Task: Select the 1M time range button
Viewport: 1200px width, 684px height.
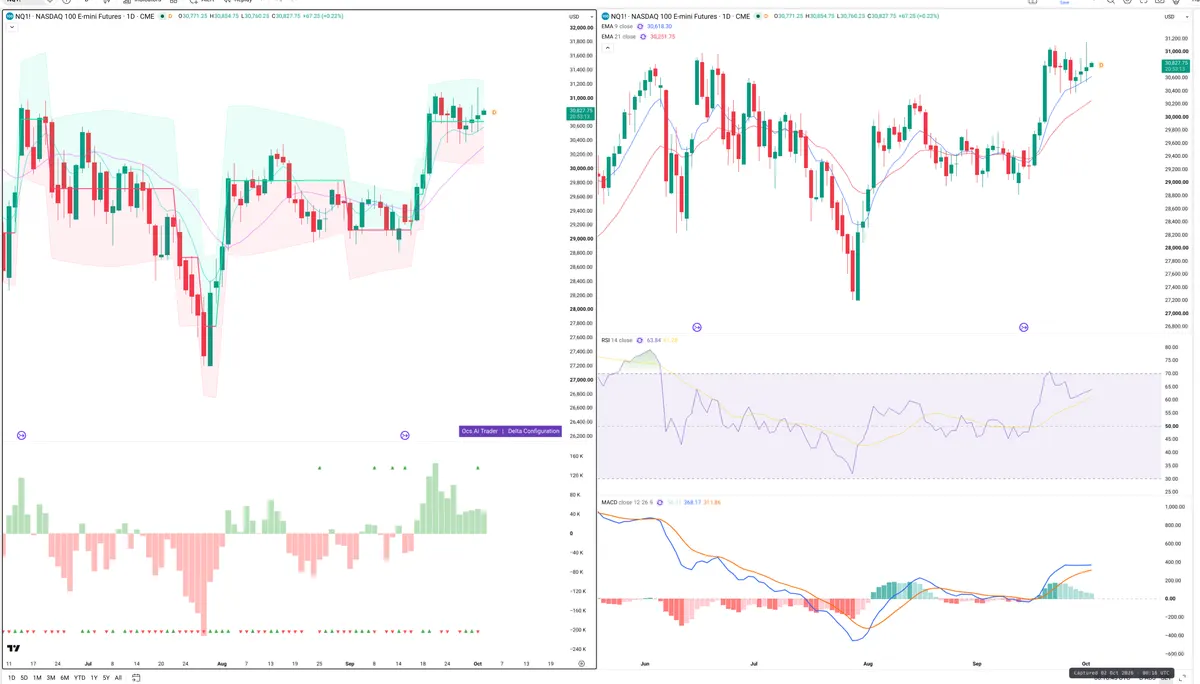Action: point(37,678)
